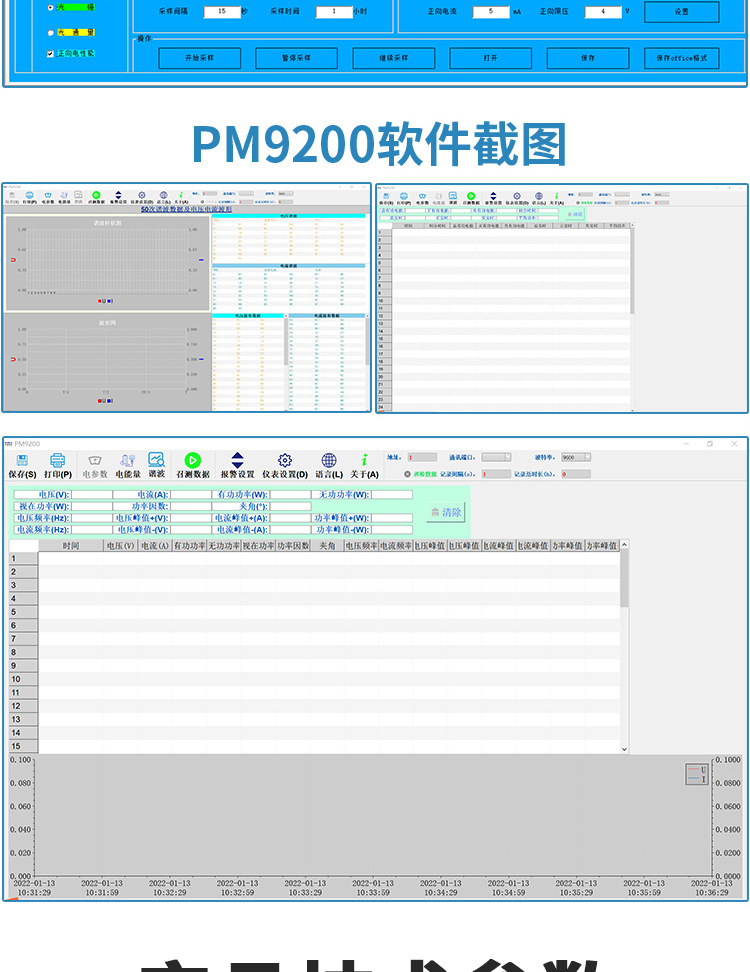Viewport: 750px width, 972px height.
Task: Click the 电压(V) readout field in main window
Action: 92,495
